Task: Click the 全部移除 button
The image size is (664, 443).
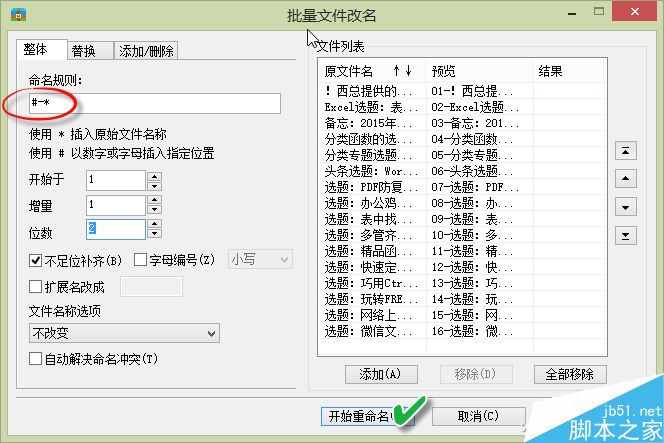Action: (x=570, y=374)
